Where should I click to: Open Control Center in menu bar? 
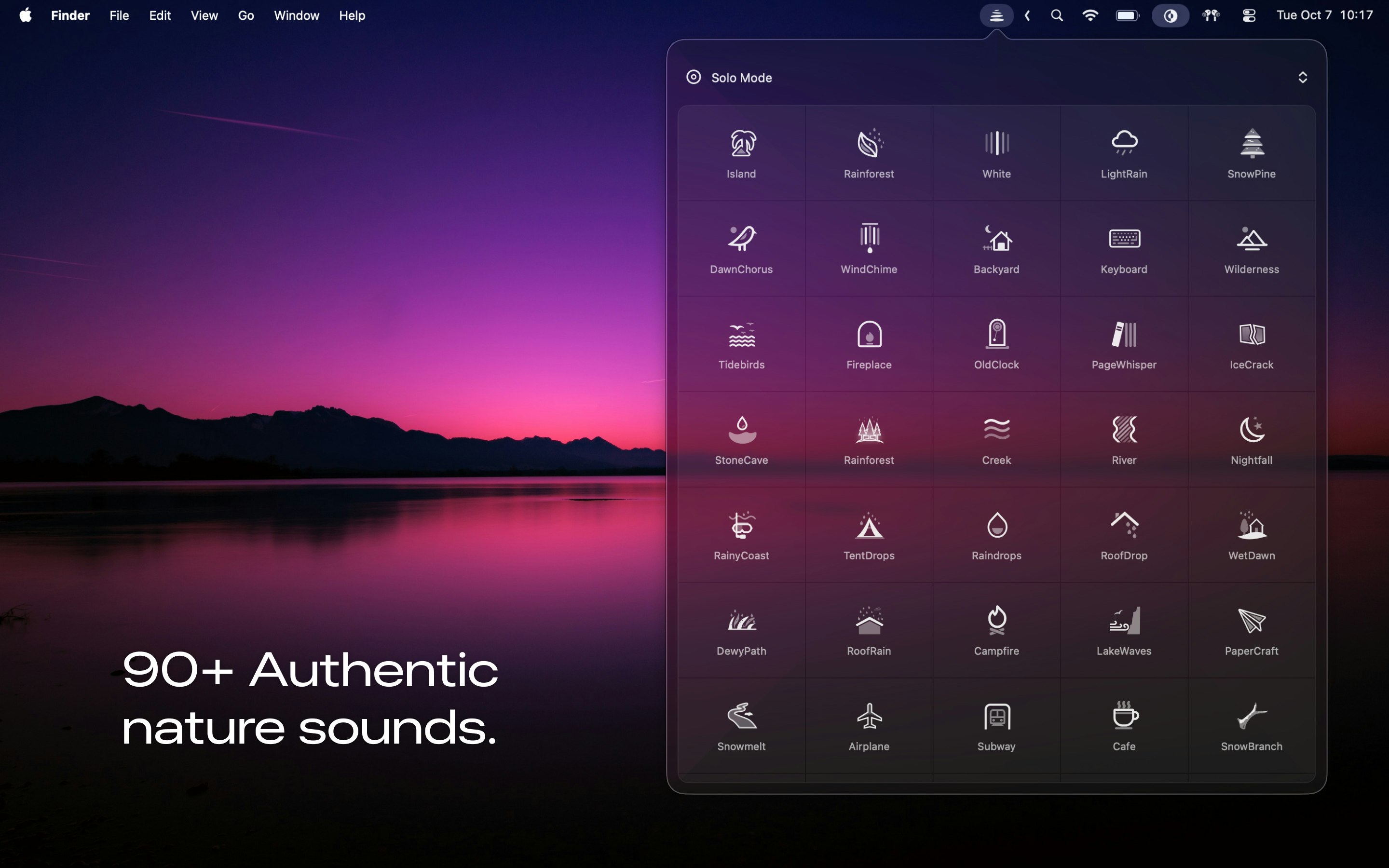coord(1249,15)
